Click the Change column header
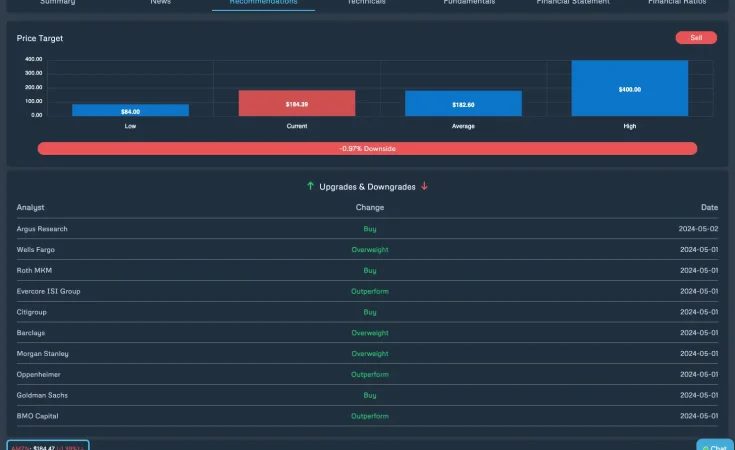This screenshot has width=735, height=450. coord(370,207)
